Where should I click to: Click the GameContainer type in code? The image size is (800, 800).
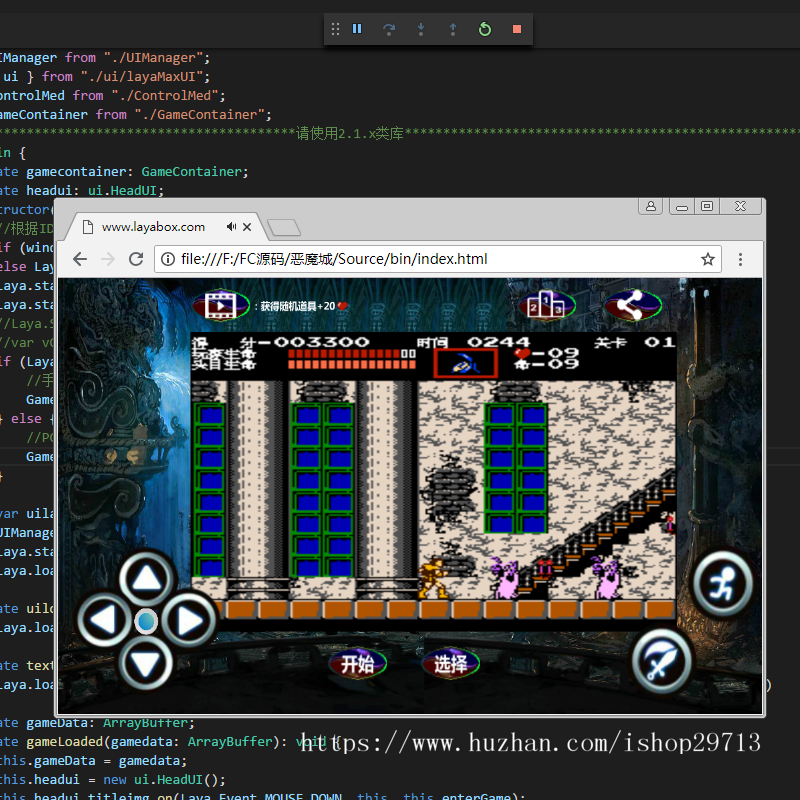click(191, 171)
